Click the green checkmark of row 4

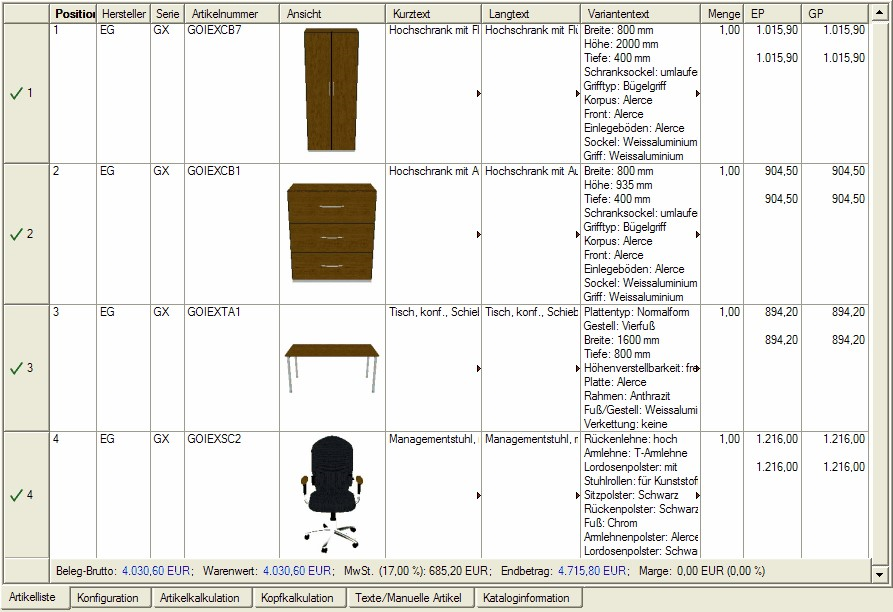point(15,495)
